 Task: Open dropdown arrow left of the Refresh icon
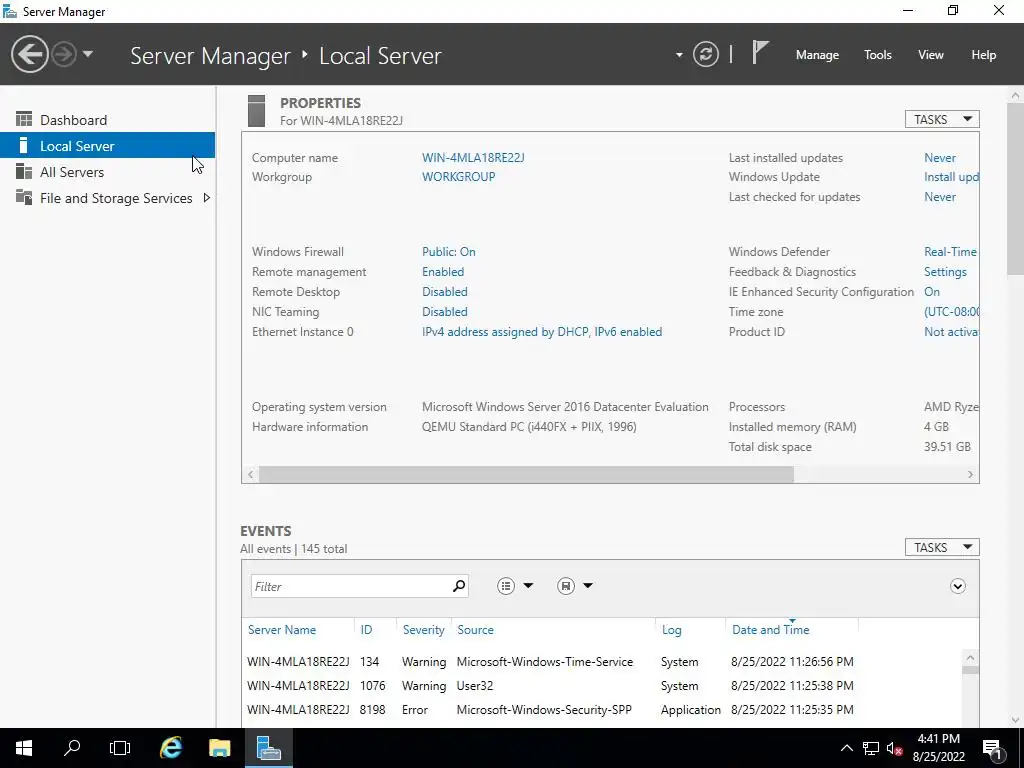(679, 55)
